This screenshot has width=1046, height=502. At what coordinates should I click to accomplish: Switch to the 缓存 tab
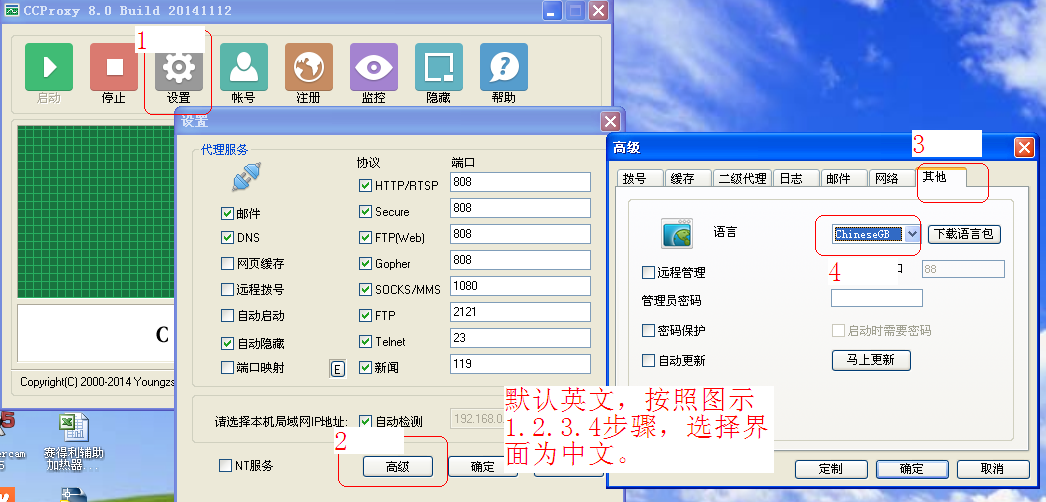[688, 178]
